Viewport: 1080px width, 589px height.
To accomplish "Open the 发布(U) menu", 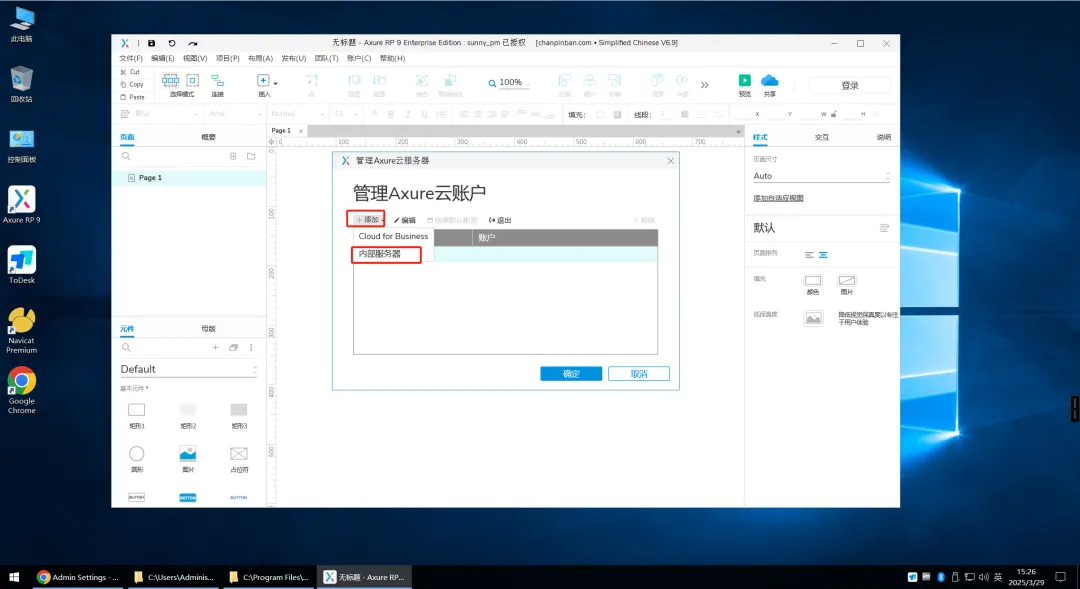I will coord(293,59).
